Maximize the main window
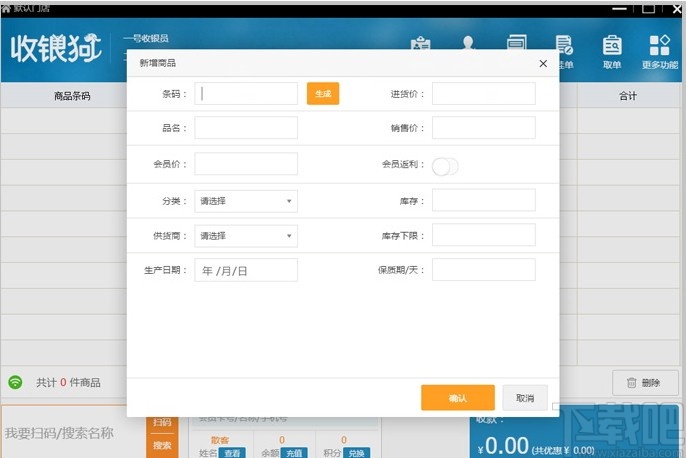687x458 pixels. [648, 8]
